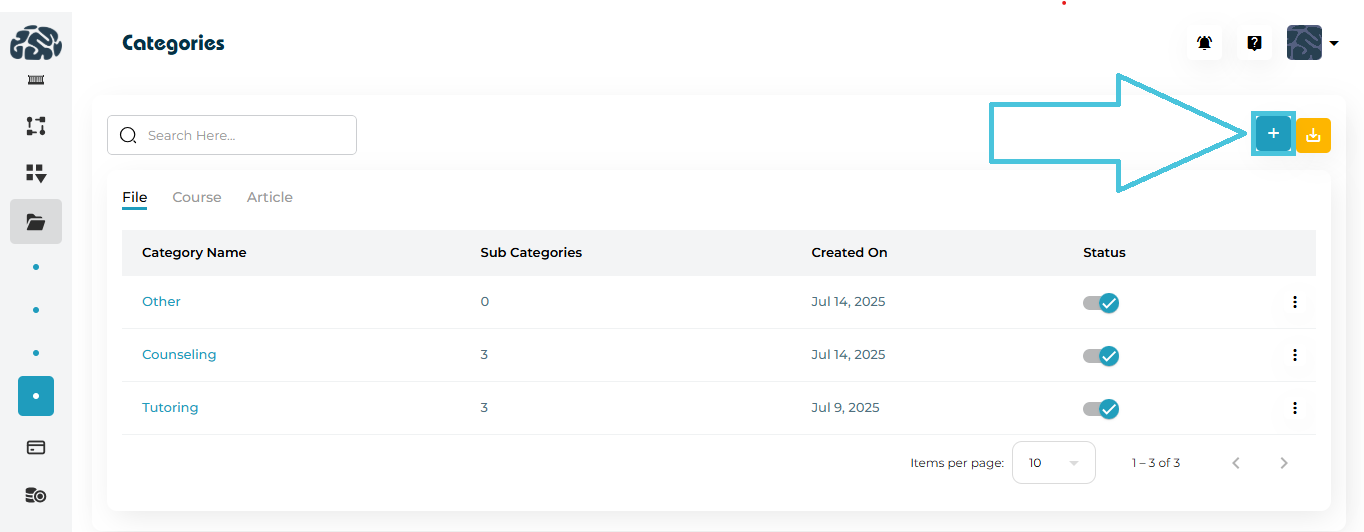The width and height of the screenshot is (1364, 532).
Task: Switch to the Article tab
Action: pyautogui.click(x=269, y=197)
